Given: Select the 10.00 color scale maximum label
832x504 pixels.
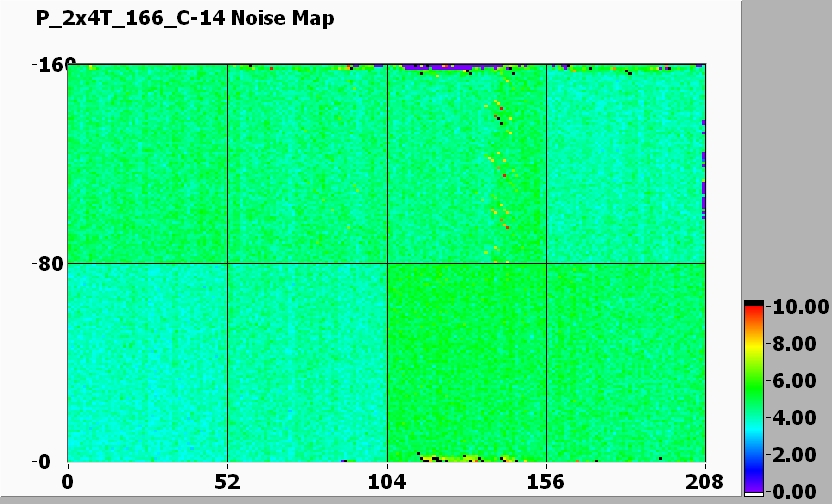Looking at the screenshot, I should (x=800, y=307).
